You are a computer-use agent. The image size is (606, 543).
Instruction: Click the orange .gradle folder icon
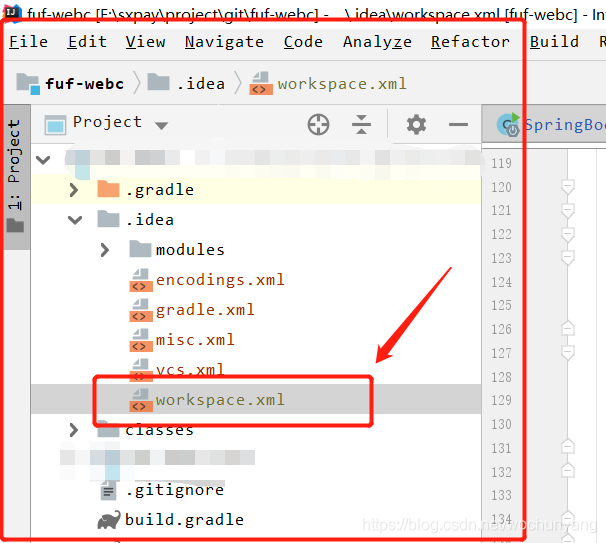(x=108, y=189)
